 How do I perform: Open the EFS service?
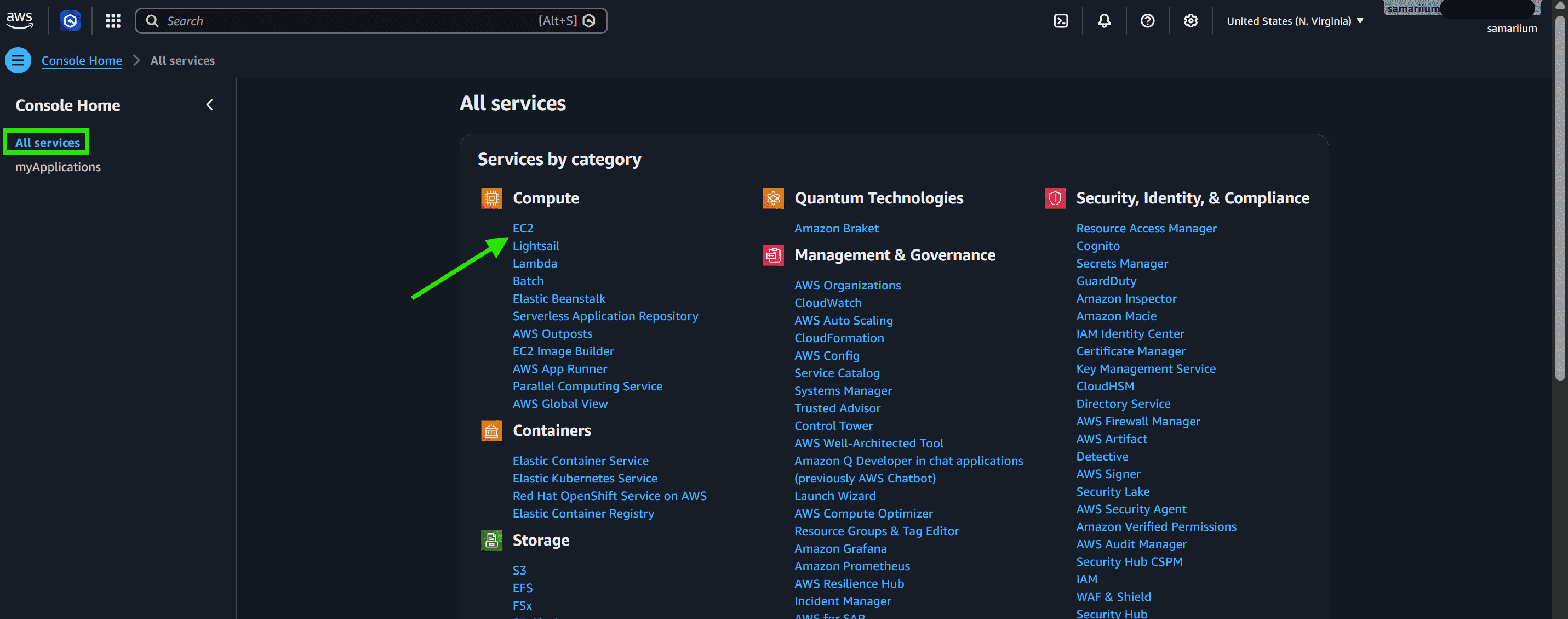(522, 588)
